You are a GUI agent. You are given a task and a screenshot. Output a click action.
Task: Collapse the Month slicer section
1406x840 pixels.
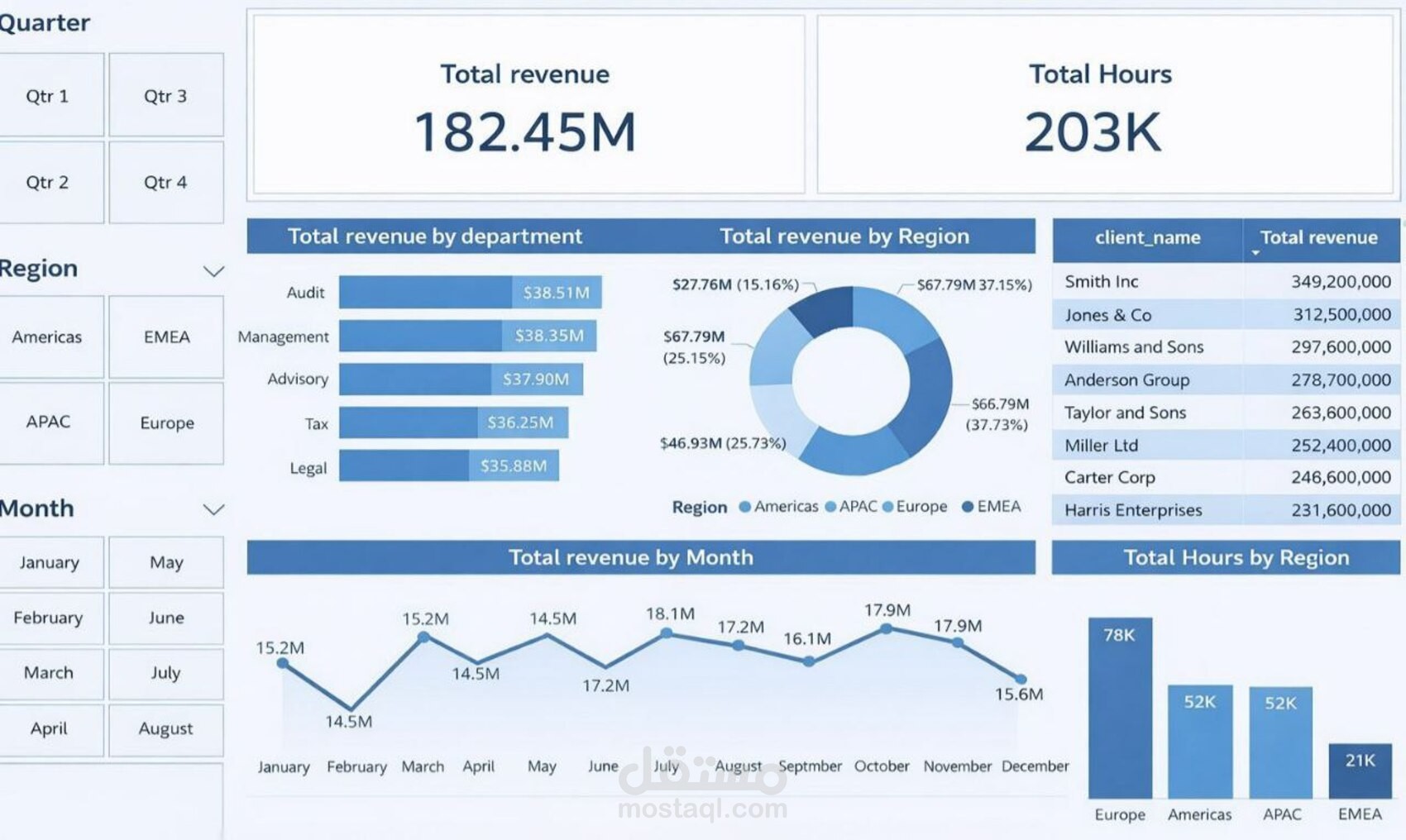tap(215, 508)
